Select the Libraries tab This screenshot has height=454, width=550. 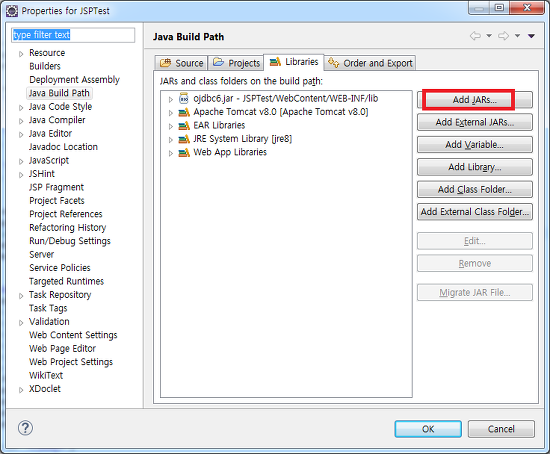(294, 62)
